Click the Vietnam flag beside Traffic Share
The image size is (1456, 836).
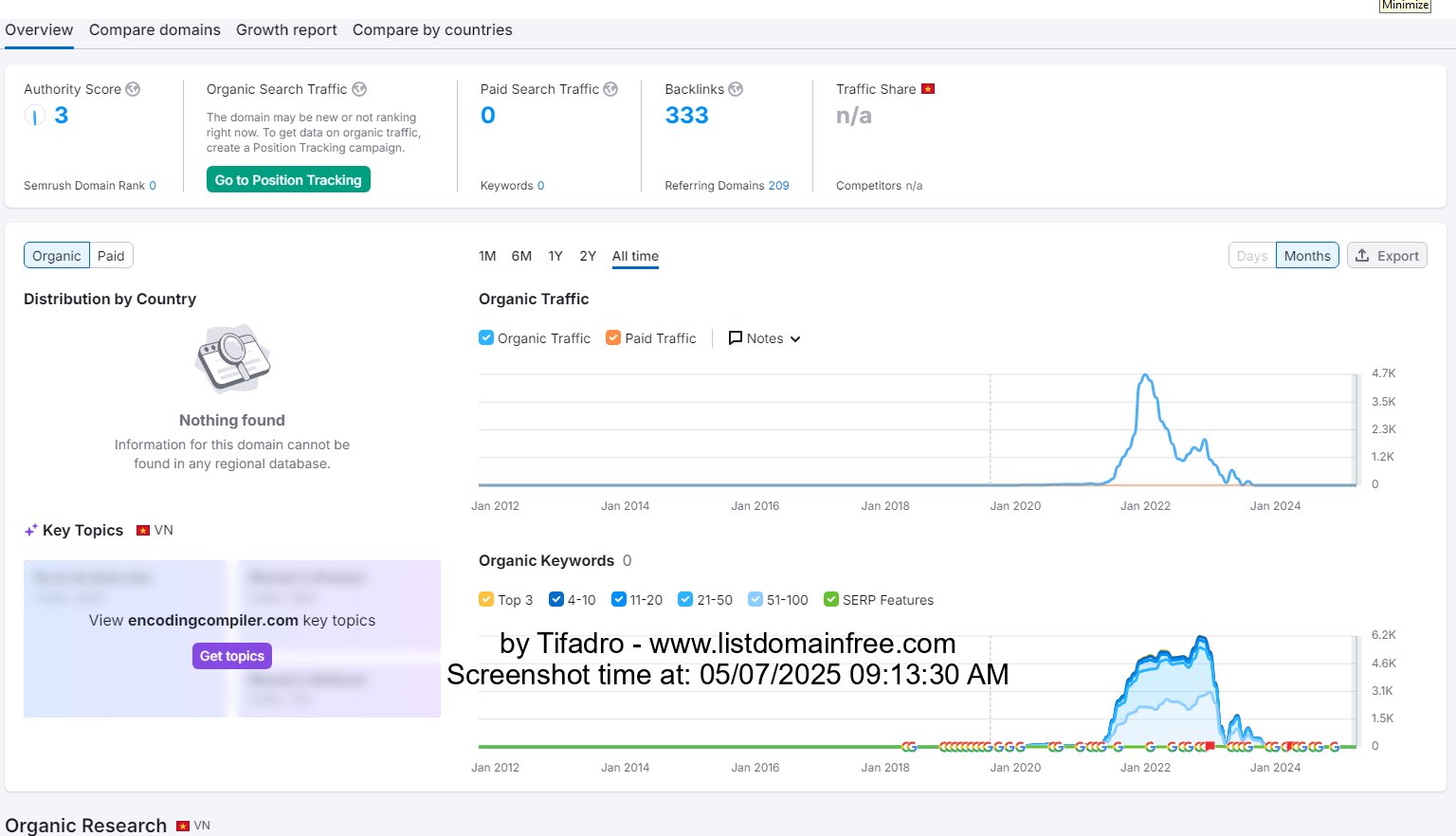tap(928, 89)
